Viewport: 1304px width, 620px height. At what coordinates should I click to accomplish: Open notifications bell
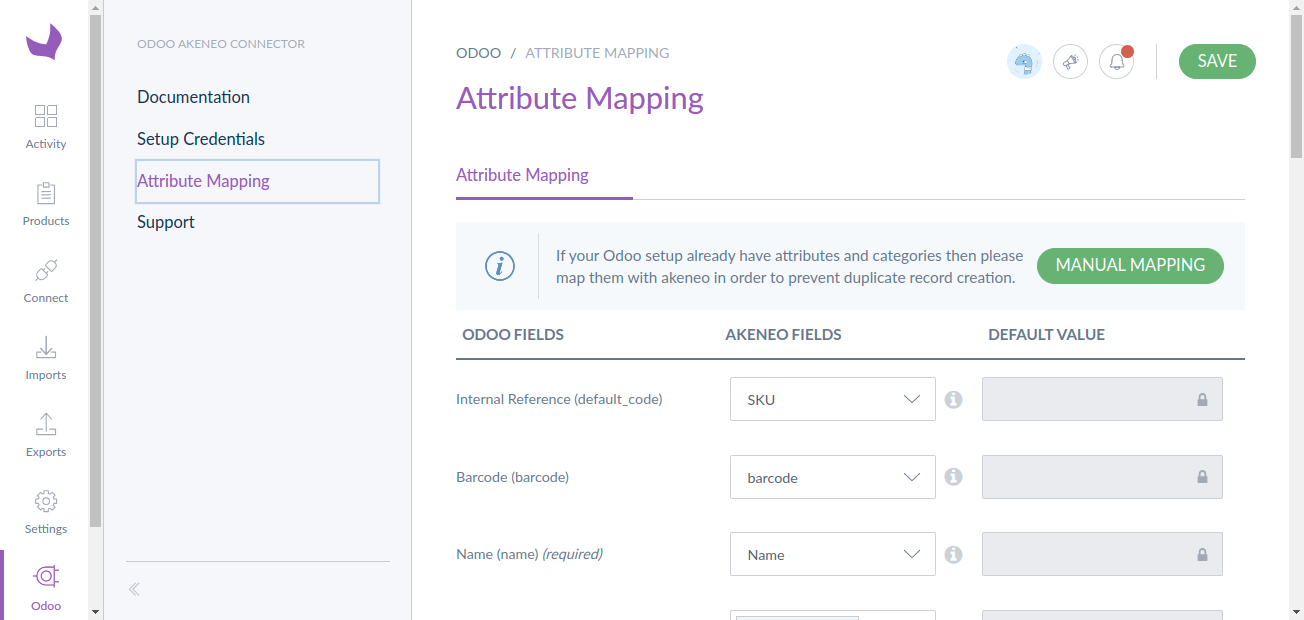coord(1116,61)
